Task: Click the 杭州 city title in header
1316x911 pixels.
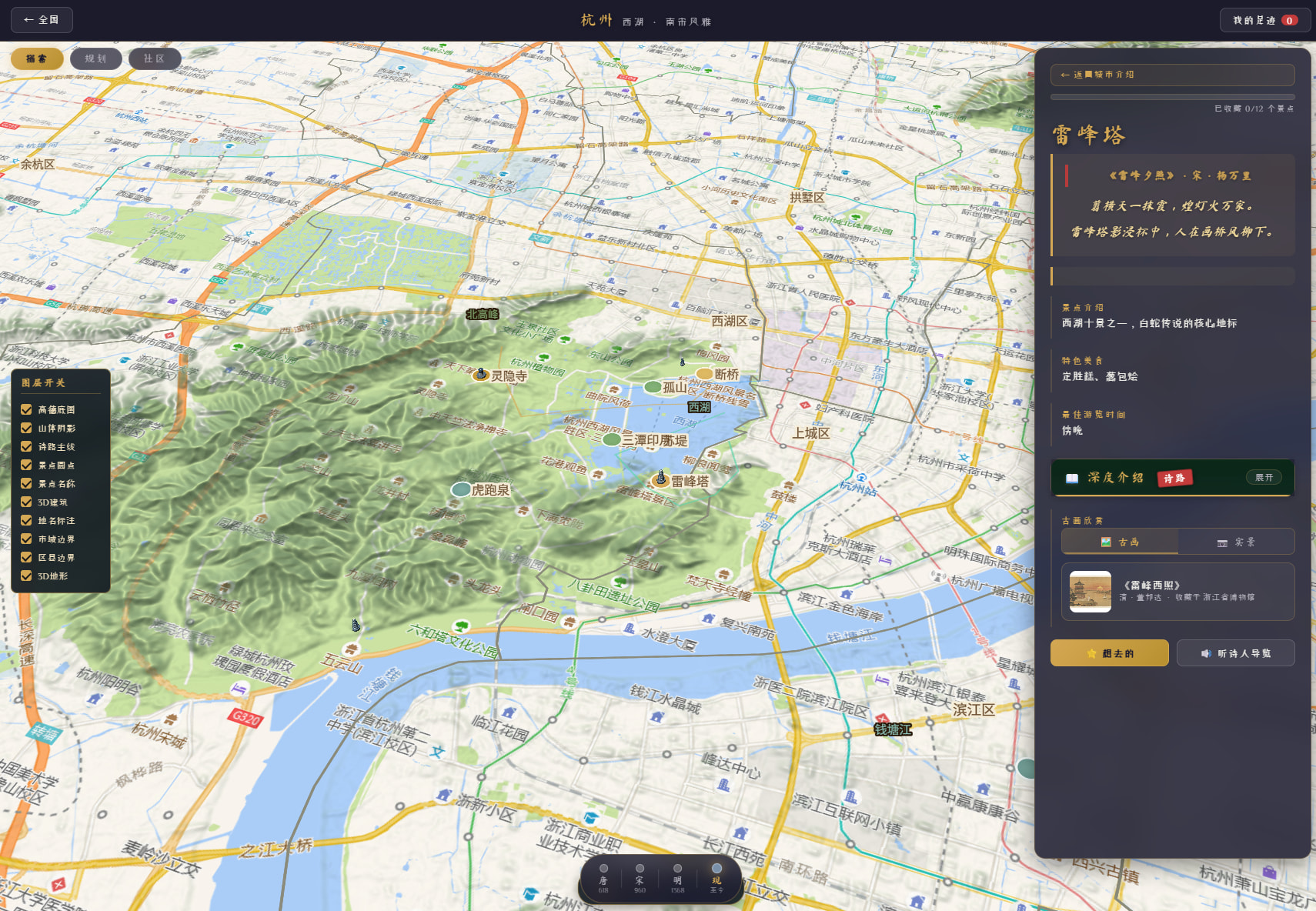Action: click(x=596, y=20)
